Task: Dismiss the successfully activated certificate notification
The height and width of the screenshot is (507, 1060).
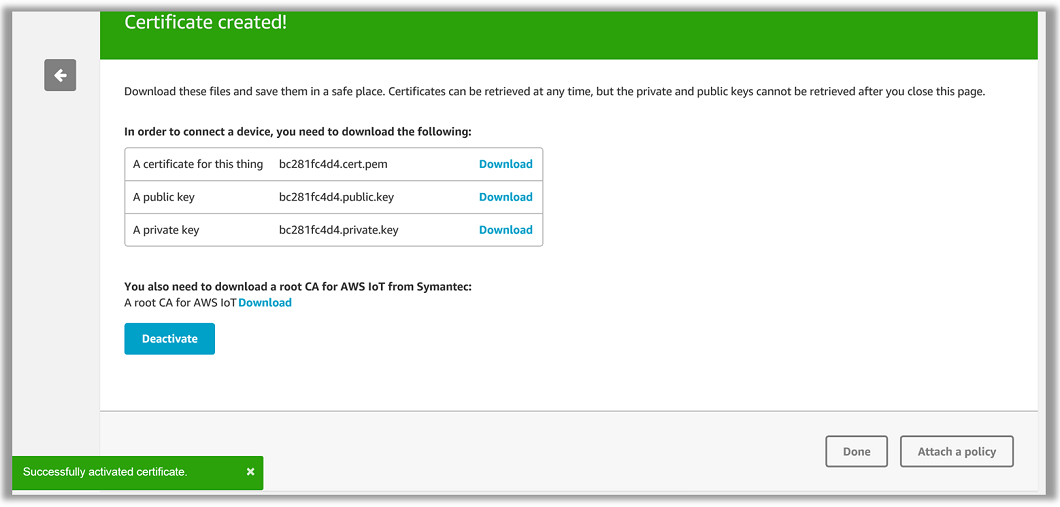Action: pyautogui.click(x=250, y=472)
